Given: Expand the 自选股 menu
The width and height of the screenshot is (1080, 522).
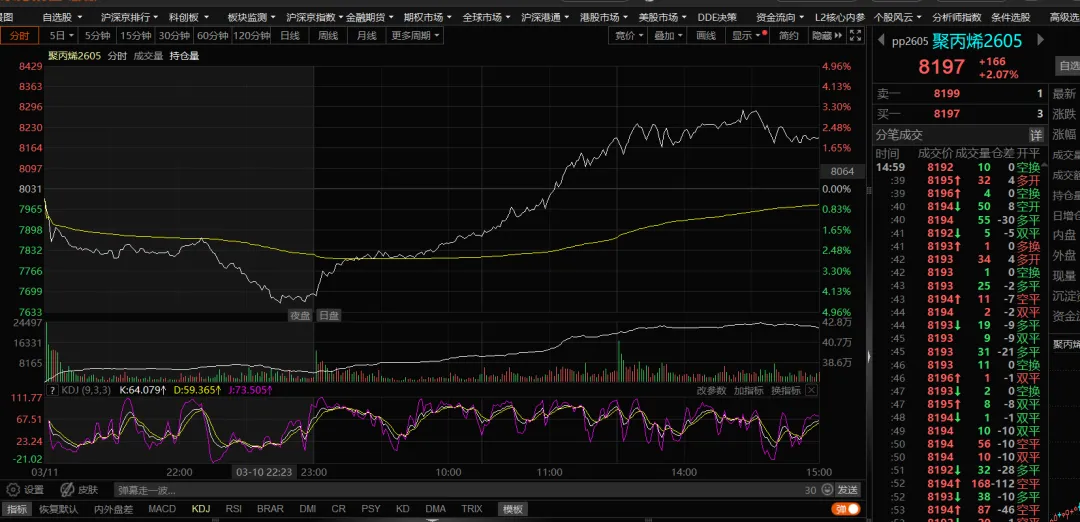Looking at the screenshot, I should pyautogui.click(x=63, y=17).
